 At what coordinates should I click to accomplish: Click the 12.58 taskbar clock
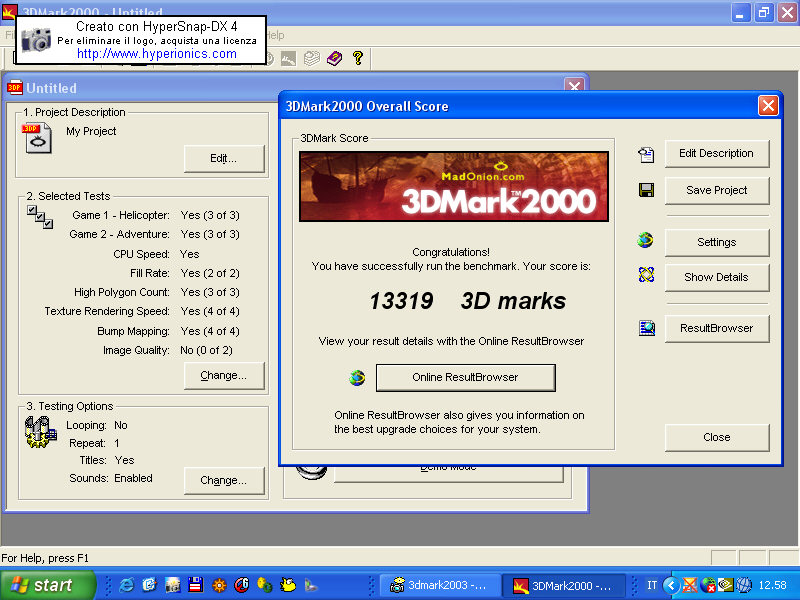(772, 585)
